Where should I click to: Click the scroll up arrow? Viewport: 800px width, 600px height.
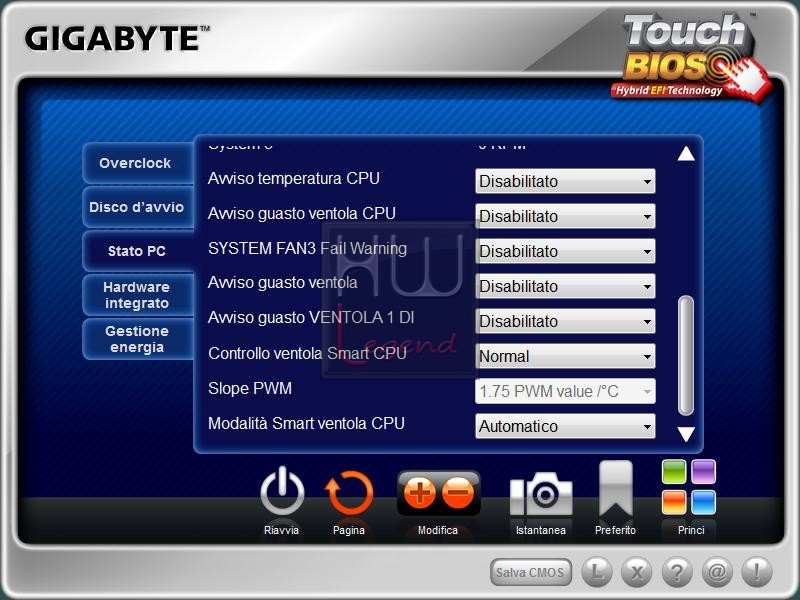pyautogui.click(x=686, y=154)
